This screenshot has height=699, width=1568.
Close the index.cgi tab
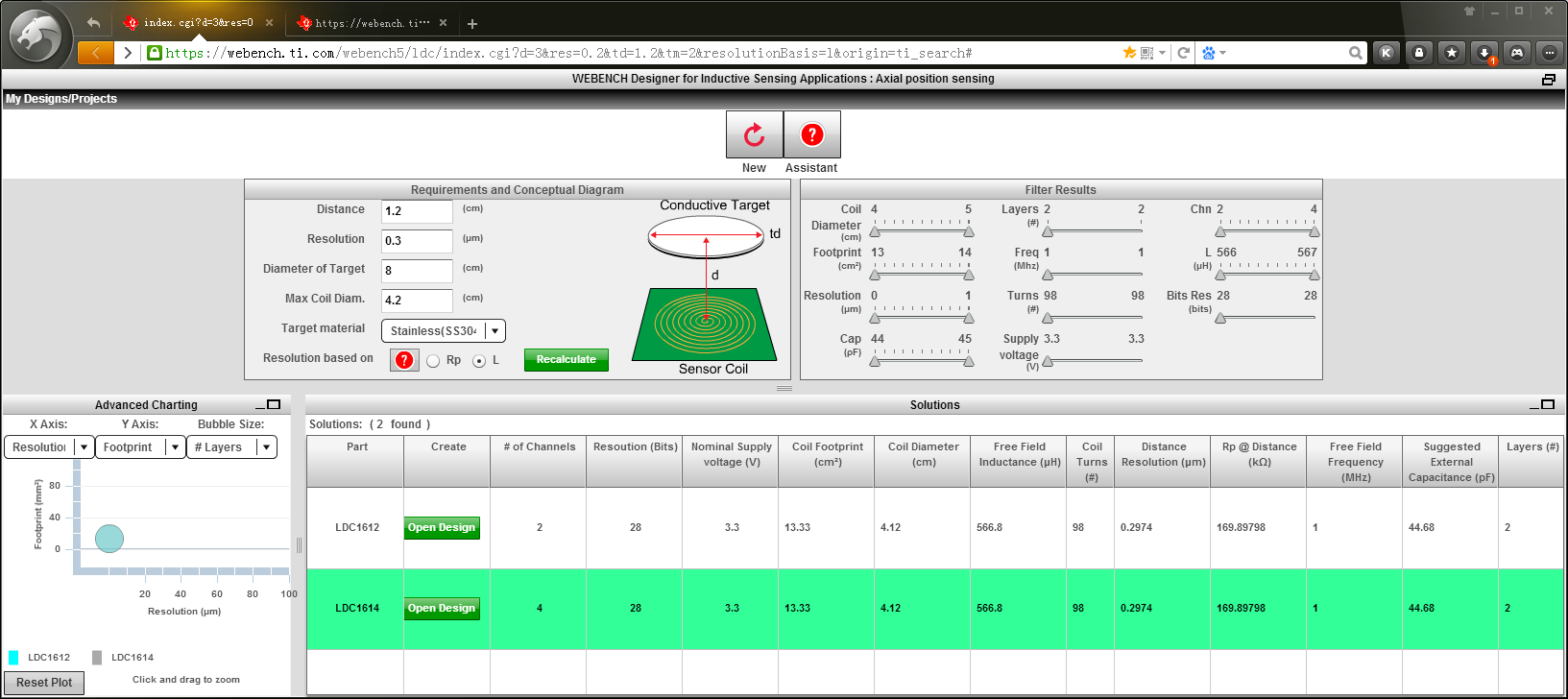point(269,23)
